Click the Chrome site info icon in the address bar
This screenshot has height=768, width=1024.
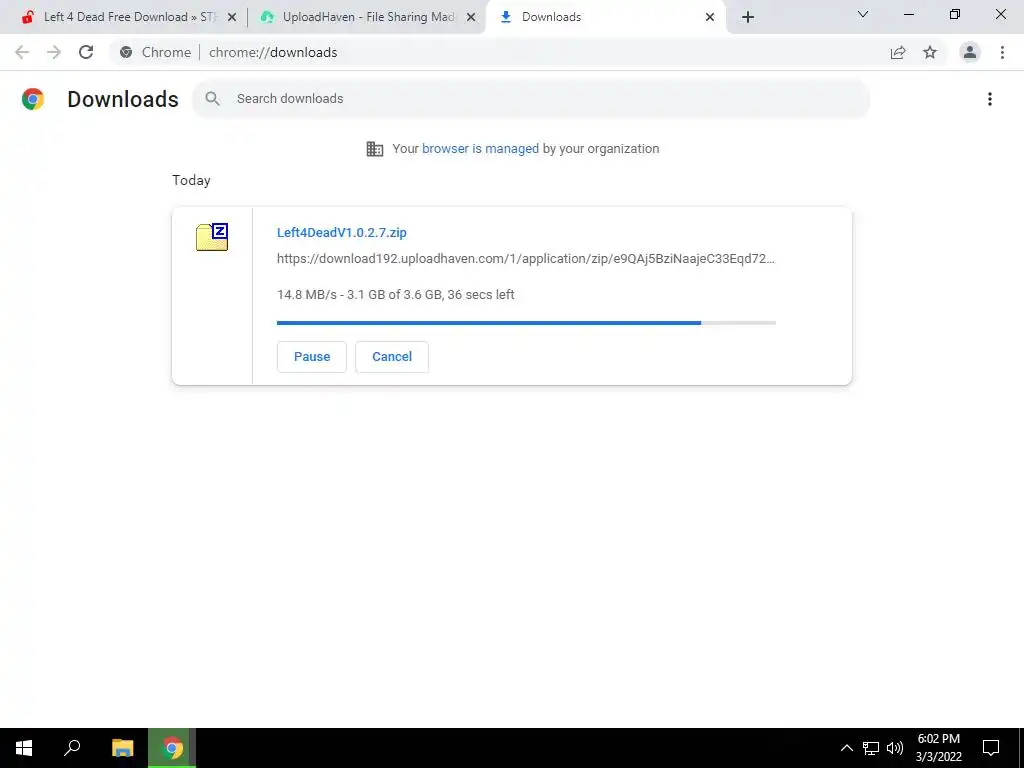point(126,52)
